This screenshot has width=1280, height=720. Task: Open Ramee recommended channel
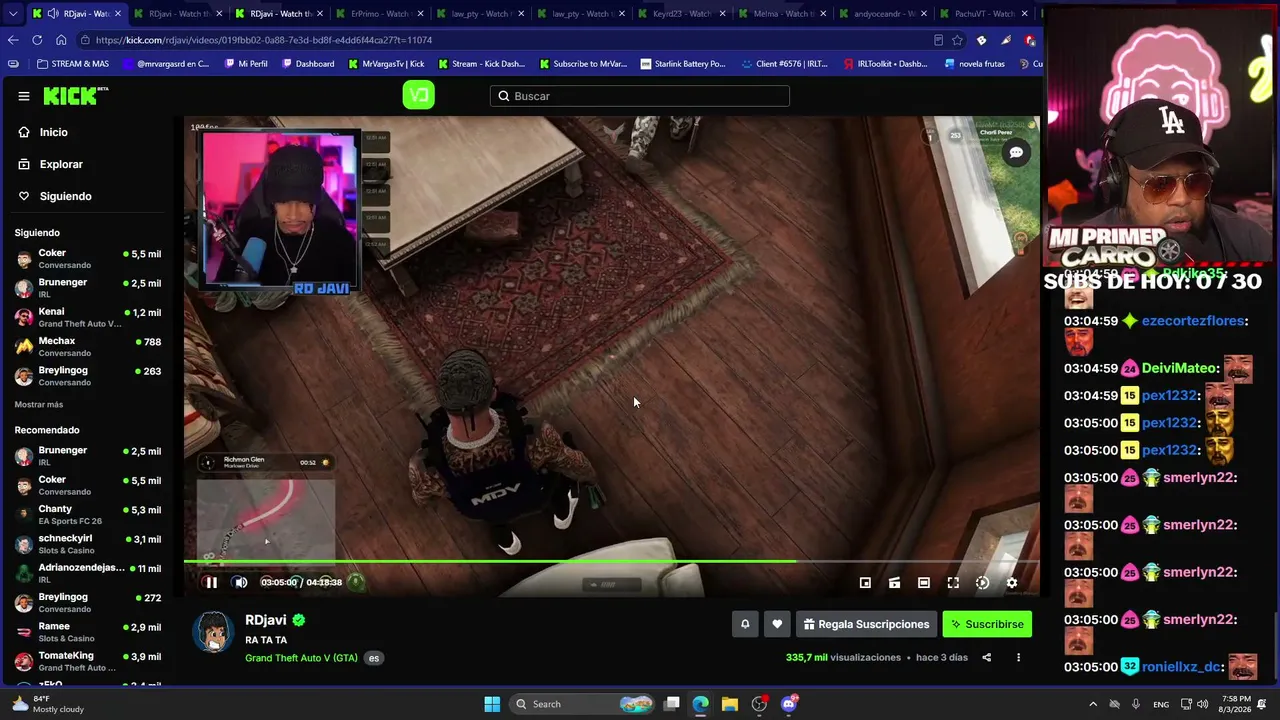pyautogui.click(x=88, y=632)
